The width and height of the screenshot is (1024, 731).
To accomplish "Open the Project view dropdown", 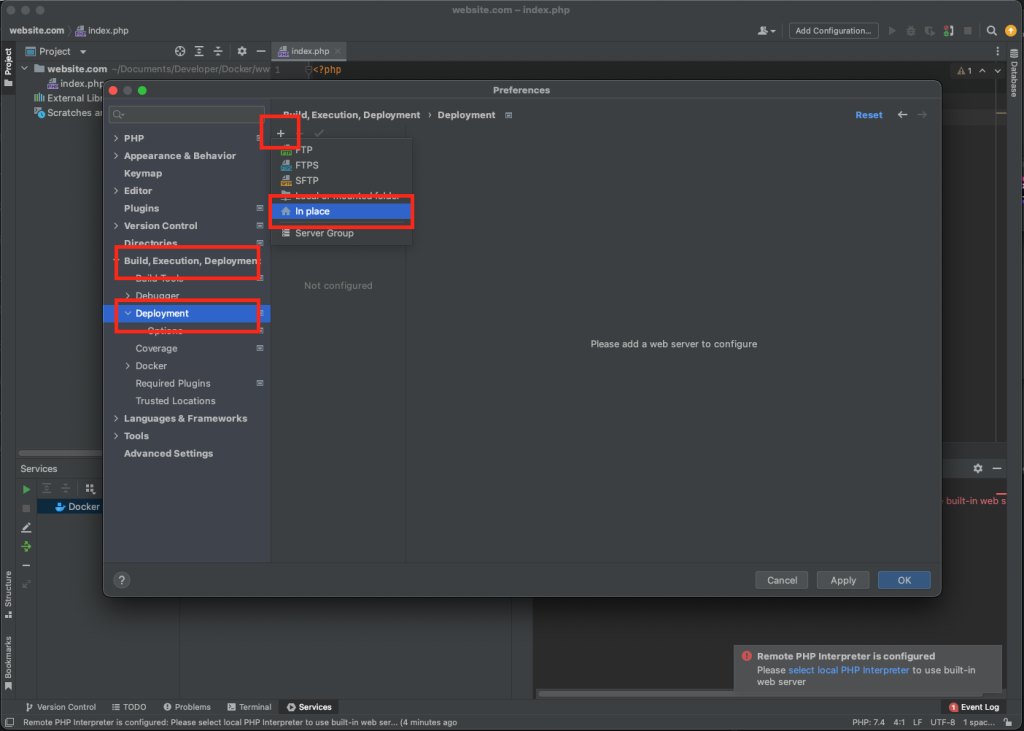I will tap(83, 52).
